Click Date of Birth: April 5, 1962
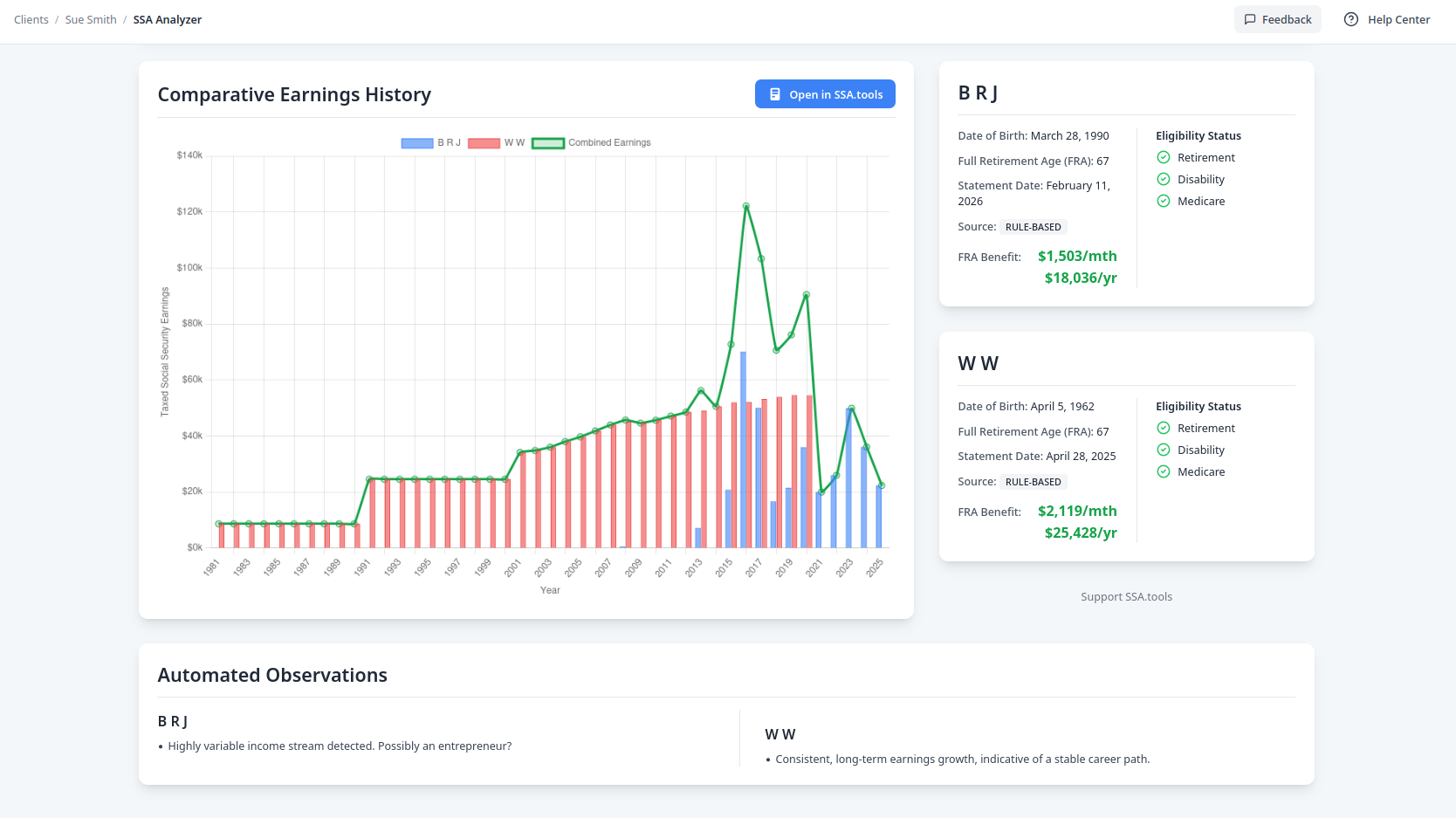 pos(1026,406)
